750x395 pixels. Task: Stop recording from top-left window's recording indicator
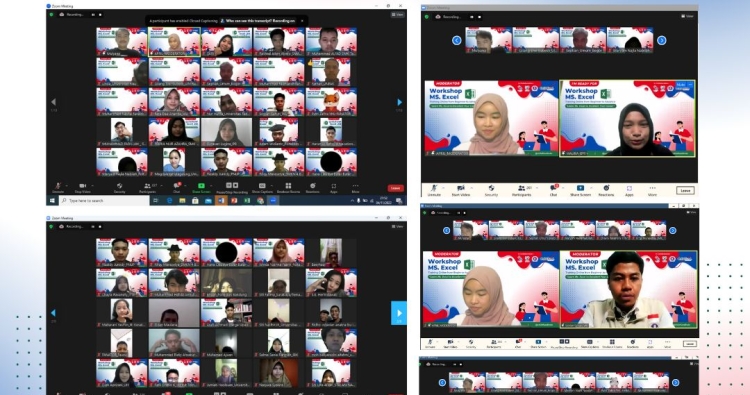(100, 15)
